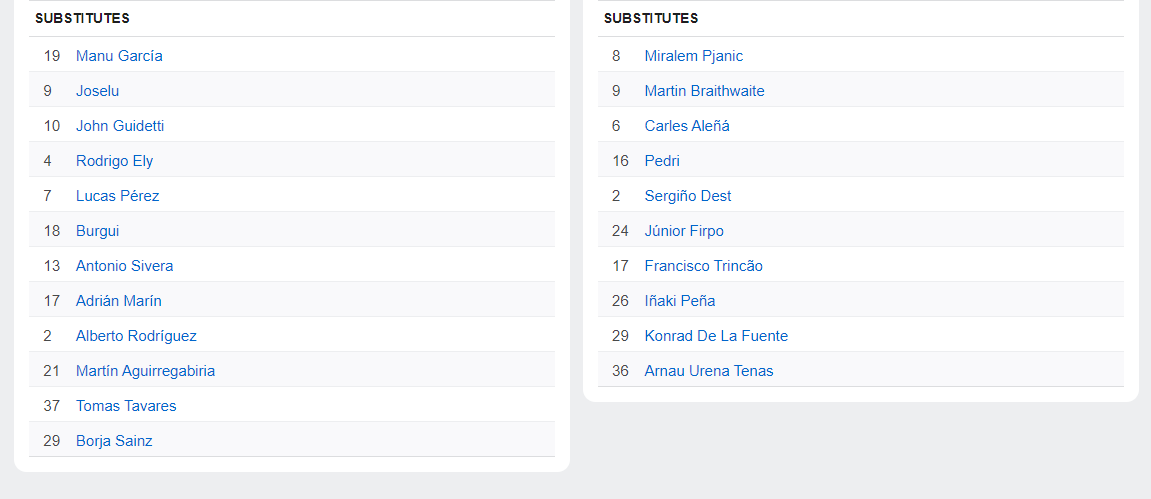The height and width of the screenshot is (499, 1151).
Task: Open Alberto Rodríguez's profile
Action: 136,336
